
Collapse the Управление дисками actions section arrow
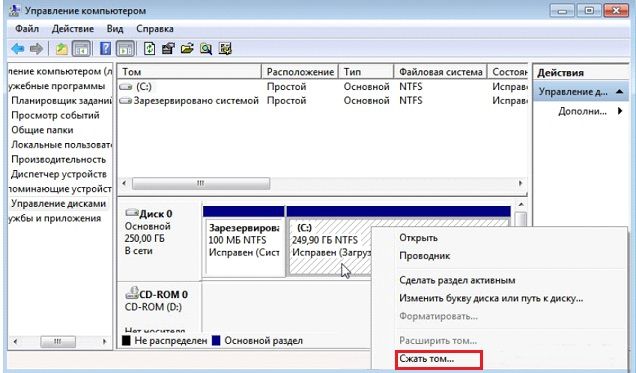(619, 92)
